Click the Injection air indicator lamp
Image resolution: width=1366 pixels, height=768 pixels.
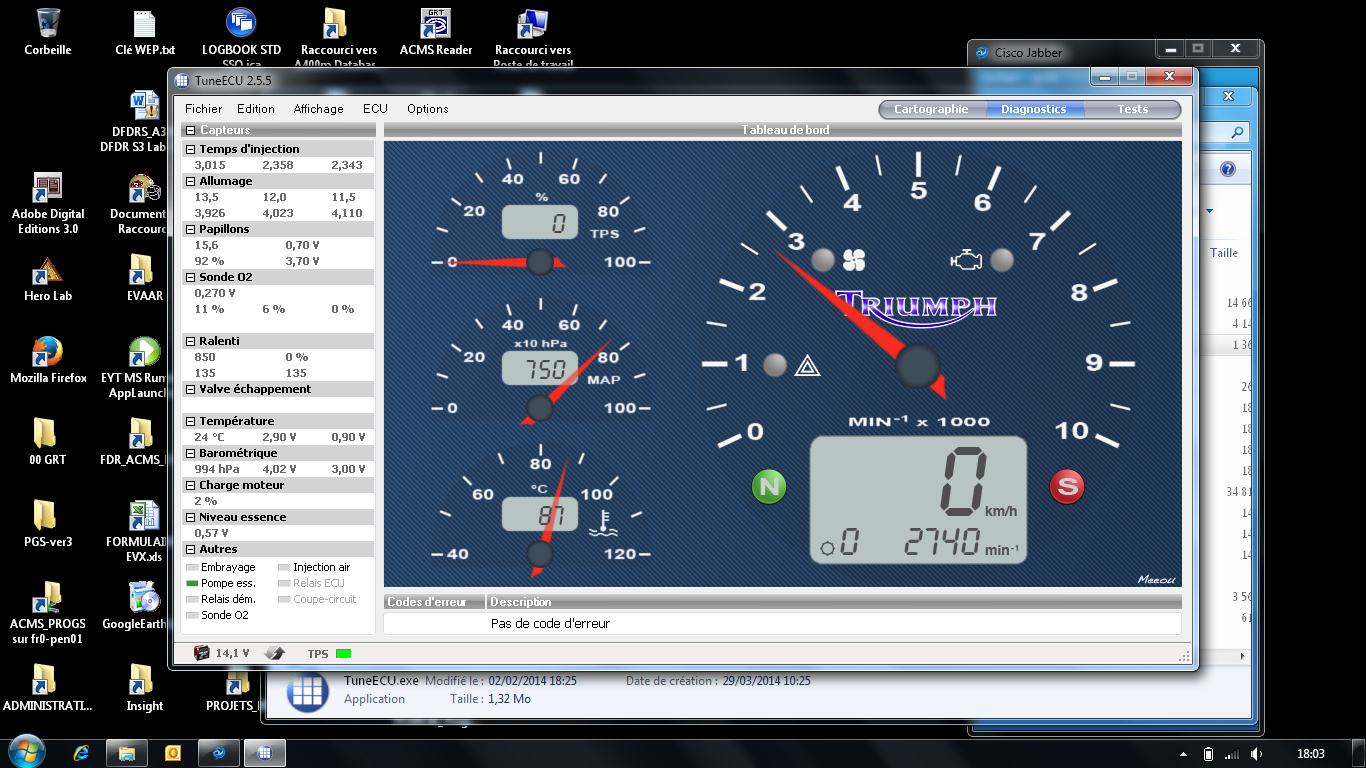point(284,568)
